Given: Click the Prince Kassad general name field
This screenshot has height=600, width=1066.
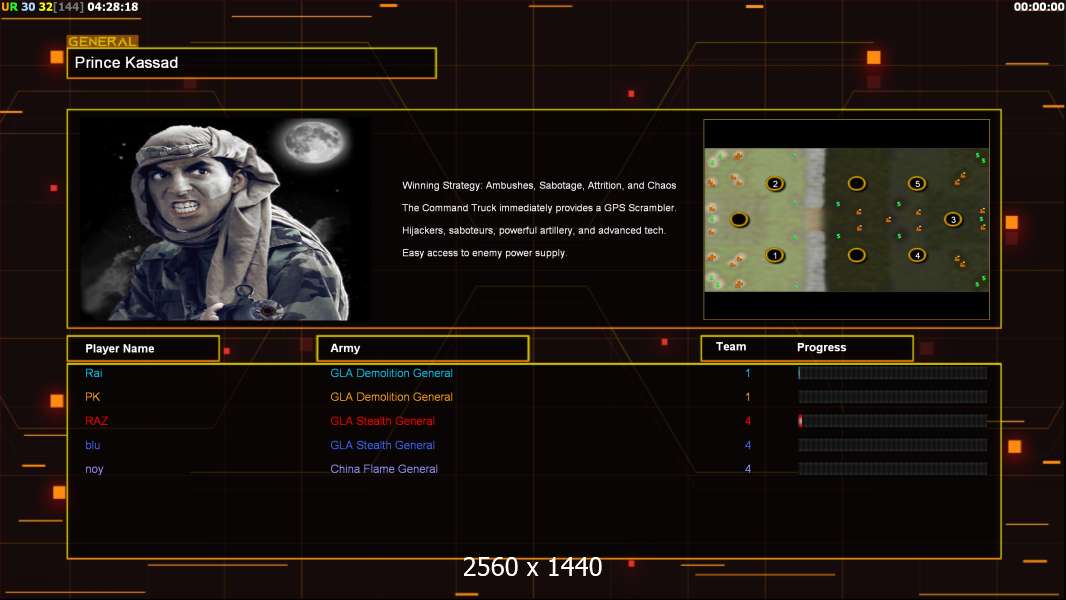Looking at the screenshot, I should point(252,63).
